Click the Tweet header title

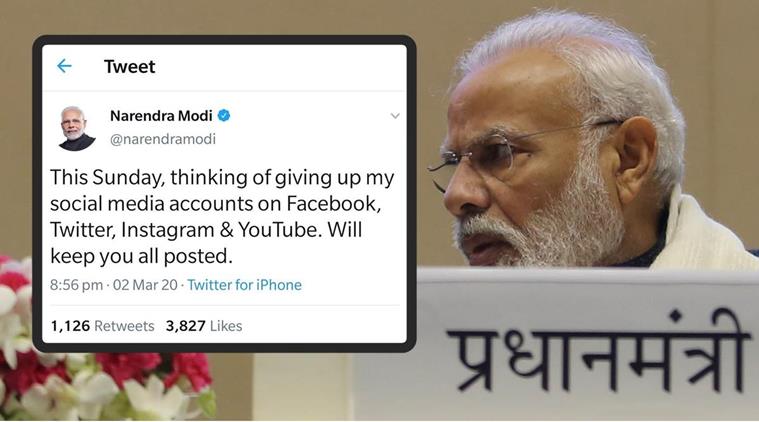(x=130, y=67)
